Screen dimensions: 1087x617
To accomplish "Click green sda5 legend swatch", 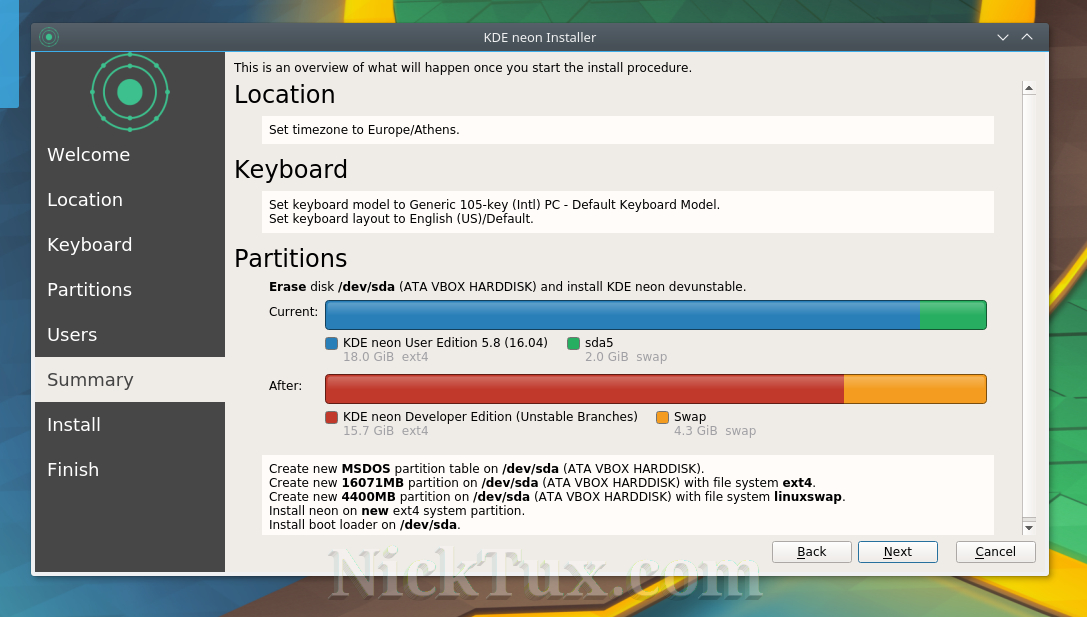I will pos(574,343).
